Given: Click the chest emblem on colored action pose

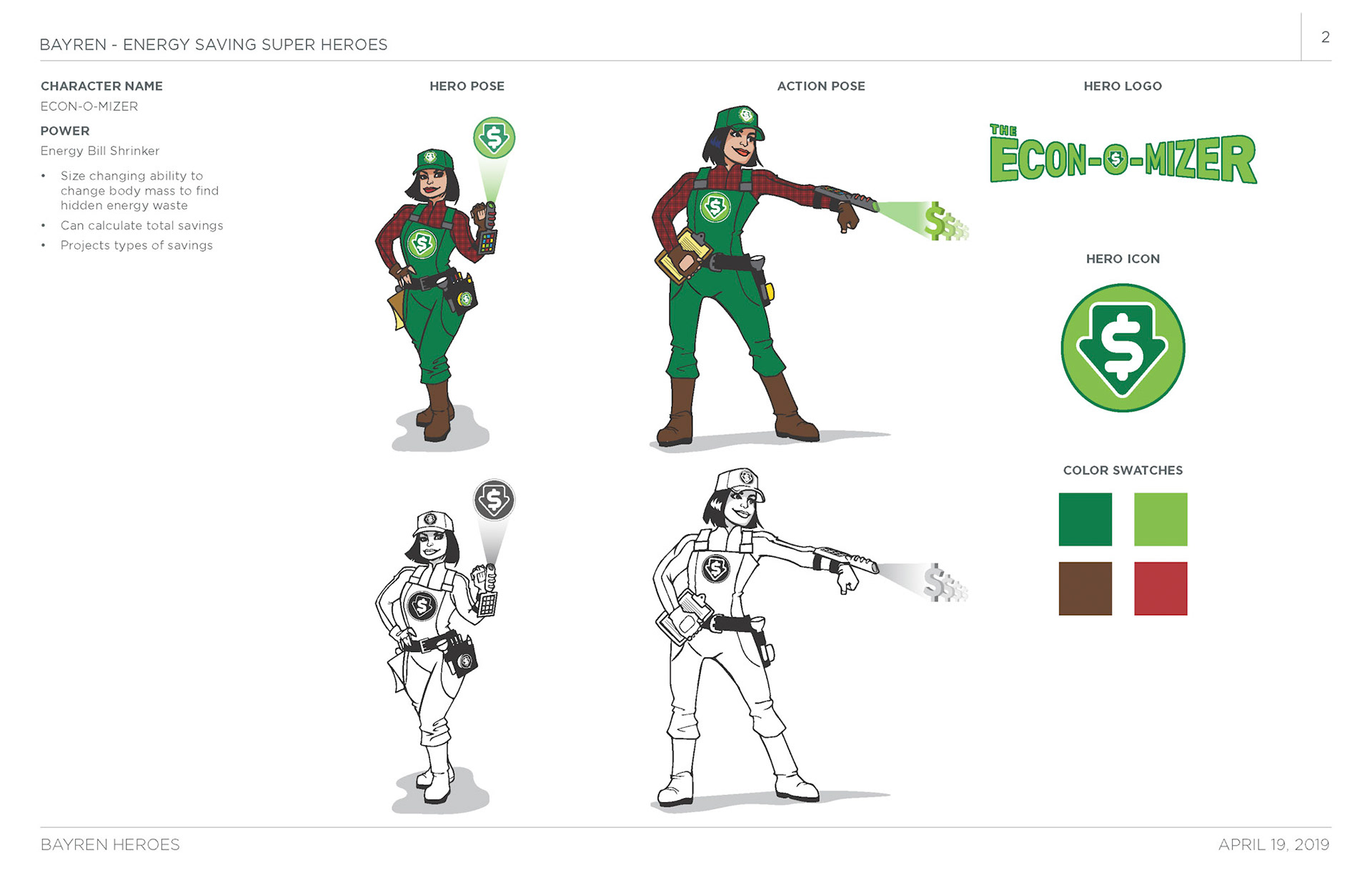Looking at the screenshot, I should (715, 207).
